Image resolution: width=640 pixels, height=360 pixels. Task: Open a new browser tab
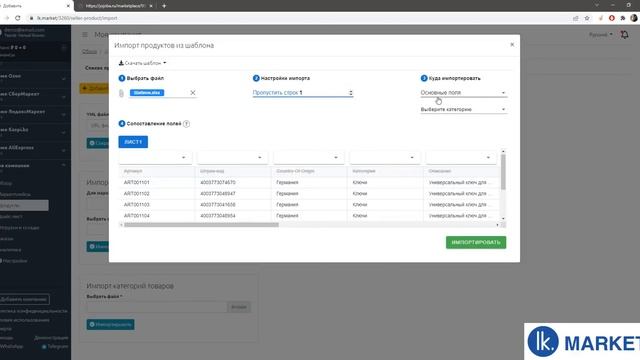(164, 6)
